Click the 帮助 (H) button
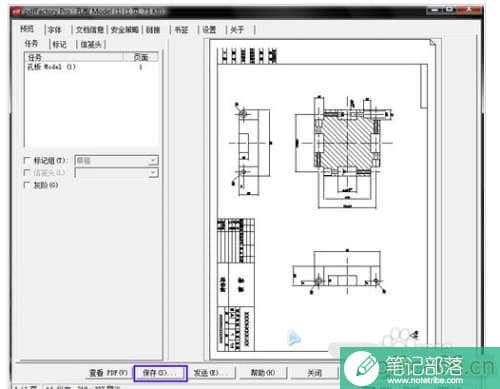The height and width of the screenshot is (389, 500). 263,373
